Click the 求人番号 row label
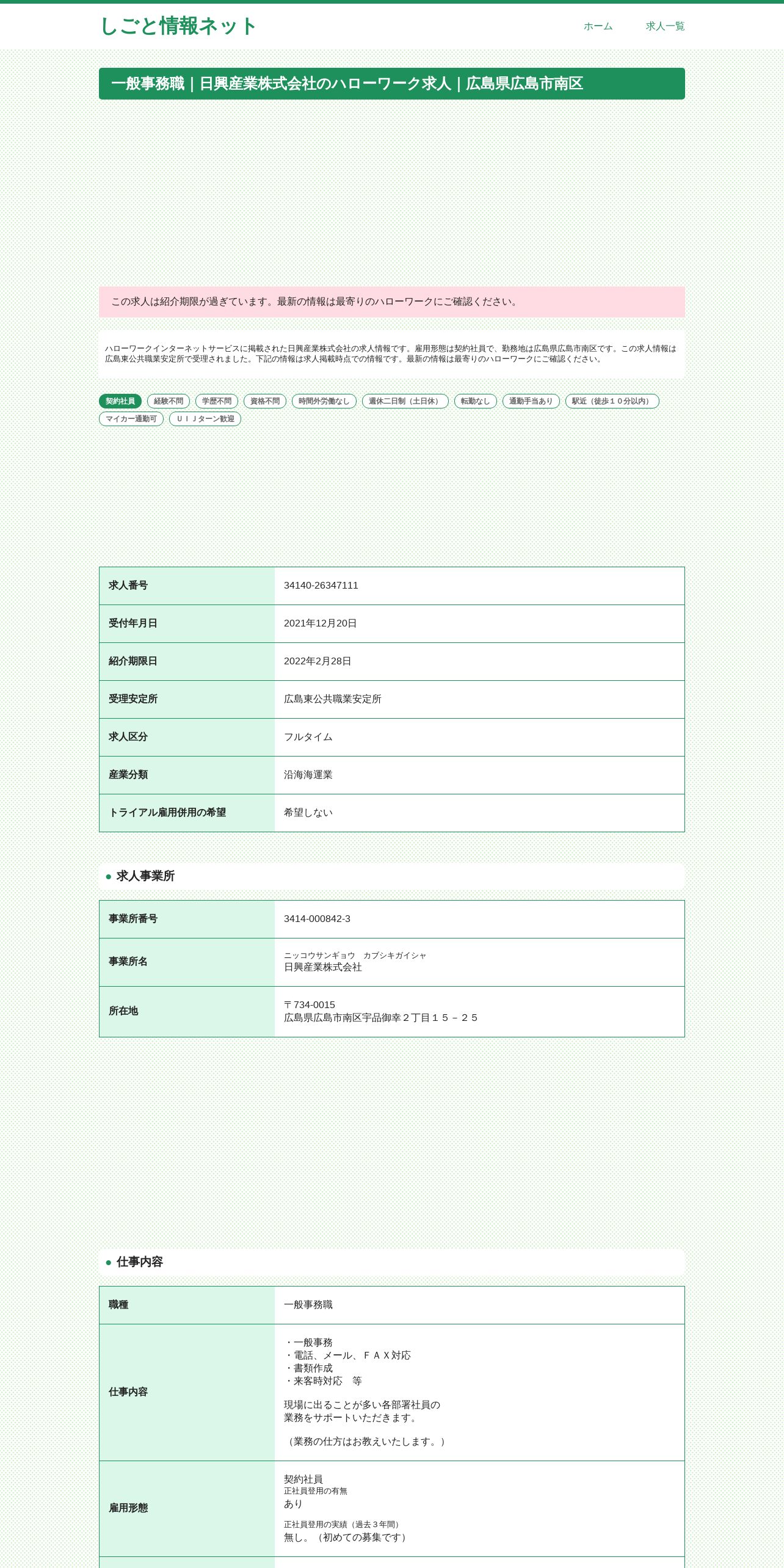Screen dimensions: 784x1568 [128, 586]
